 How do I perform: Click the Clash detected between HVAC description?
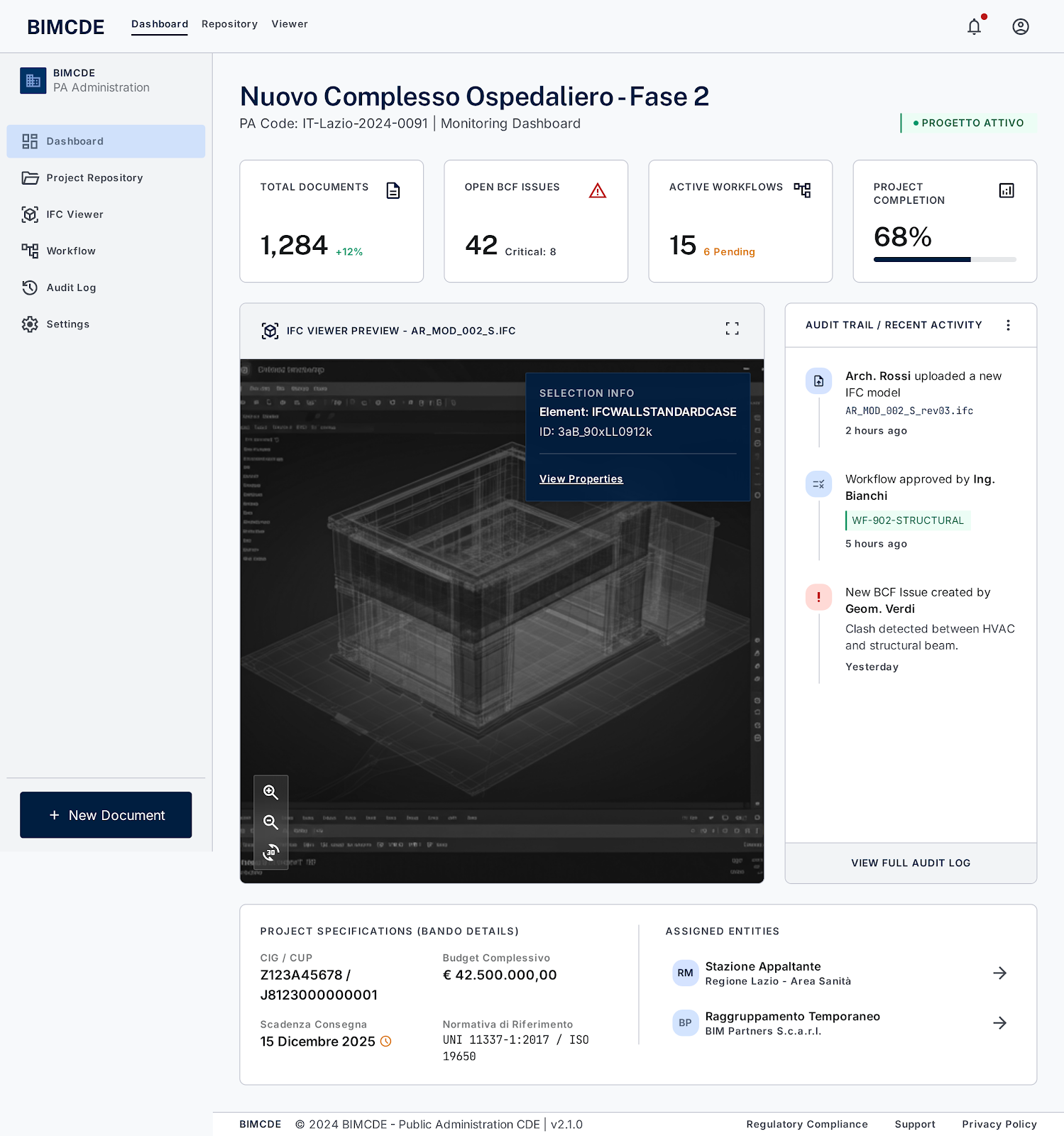point(930,637)
